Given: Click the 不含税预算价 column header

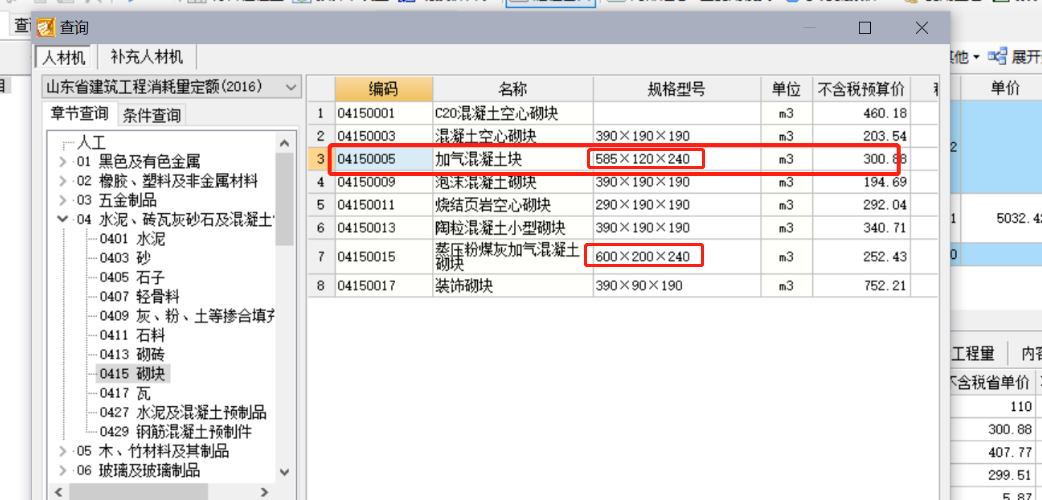Looking at the screenshot, I should tap(861, 89).
